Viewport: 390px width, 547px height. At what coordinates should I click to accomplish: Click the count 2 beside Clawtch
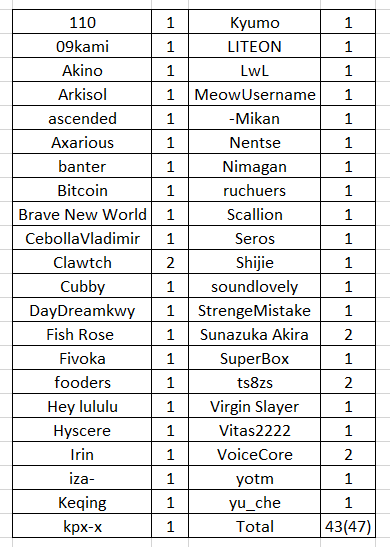tap(170, 262)
